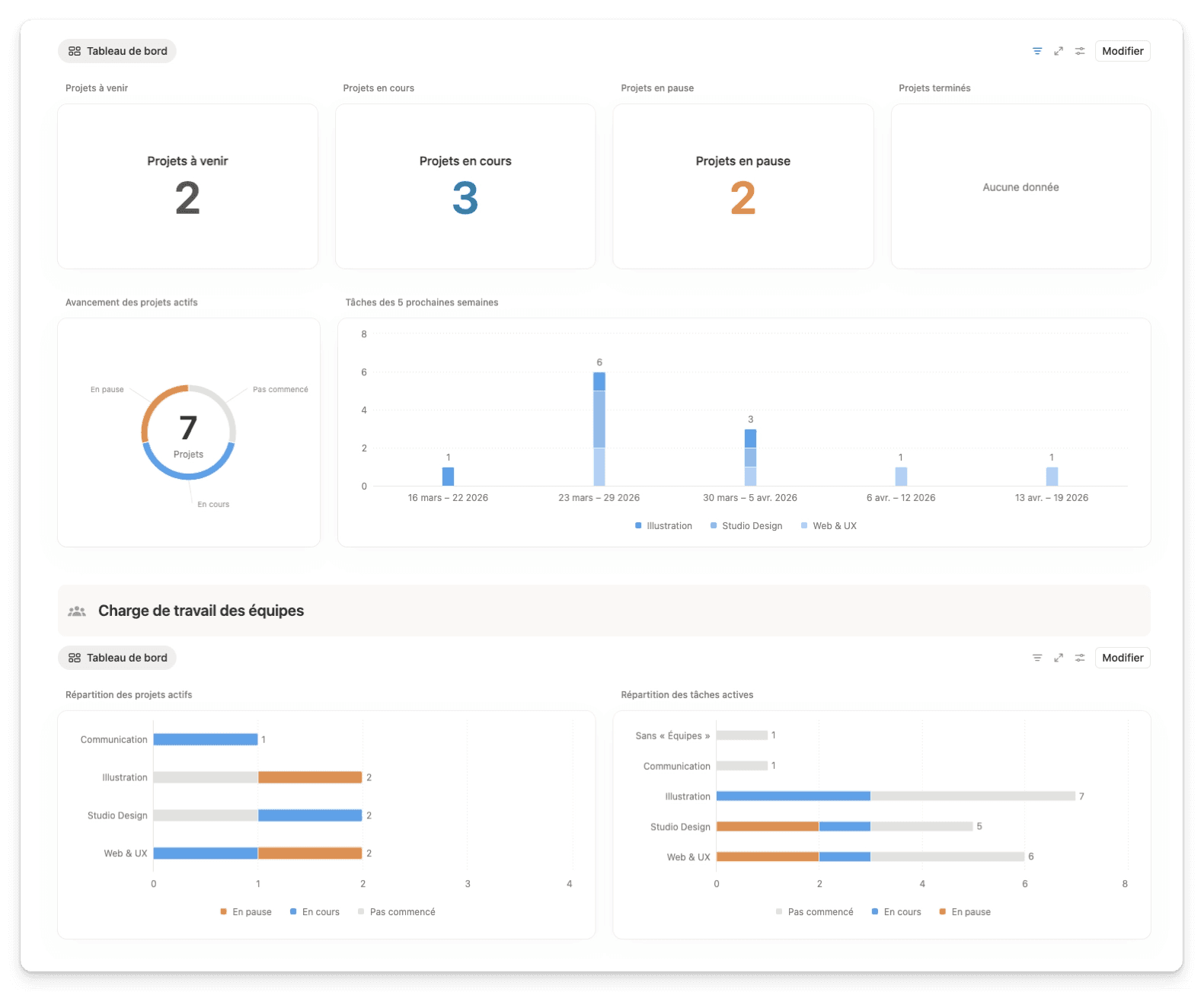Click filter icon in team workload dashboard
Viewport: 1204px width, 992px height.
coord(1036,658)
